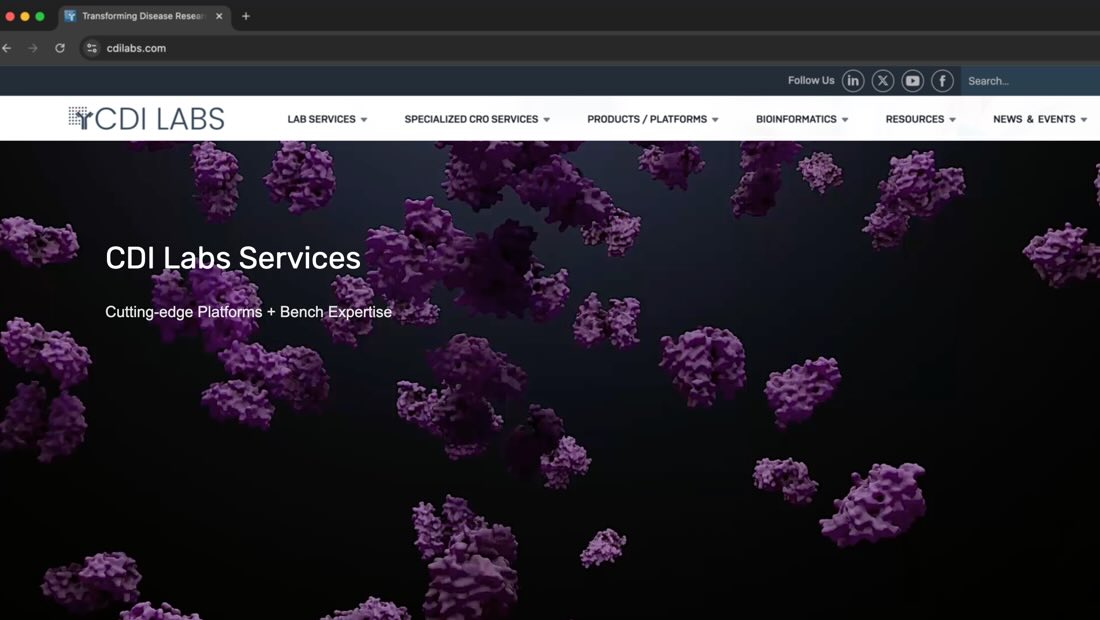The height and width of the screenshot is (620, 1100).
Task: Open CDI Labs LinkedIn page icon
Action: [x=853, y=80]
